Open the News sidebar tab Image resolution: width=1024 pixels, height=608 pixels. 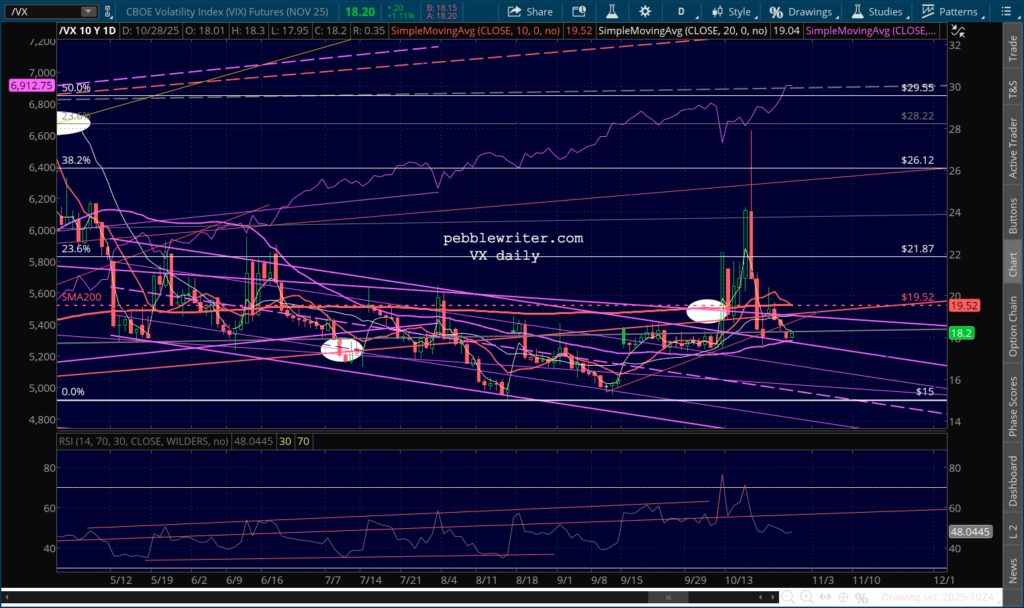click(1013, 570)
